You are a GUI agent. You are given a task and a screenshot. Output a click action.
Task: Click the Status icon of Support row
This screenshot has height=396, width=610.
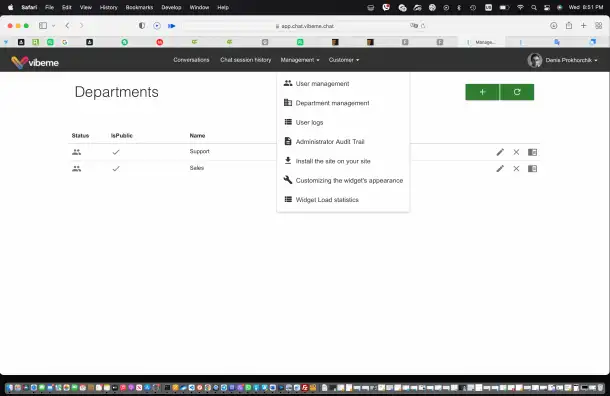[x=77, y=152]
